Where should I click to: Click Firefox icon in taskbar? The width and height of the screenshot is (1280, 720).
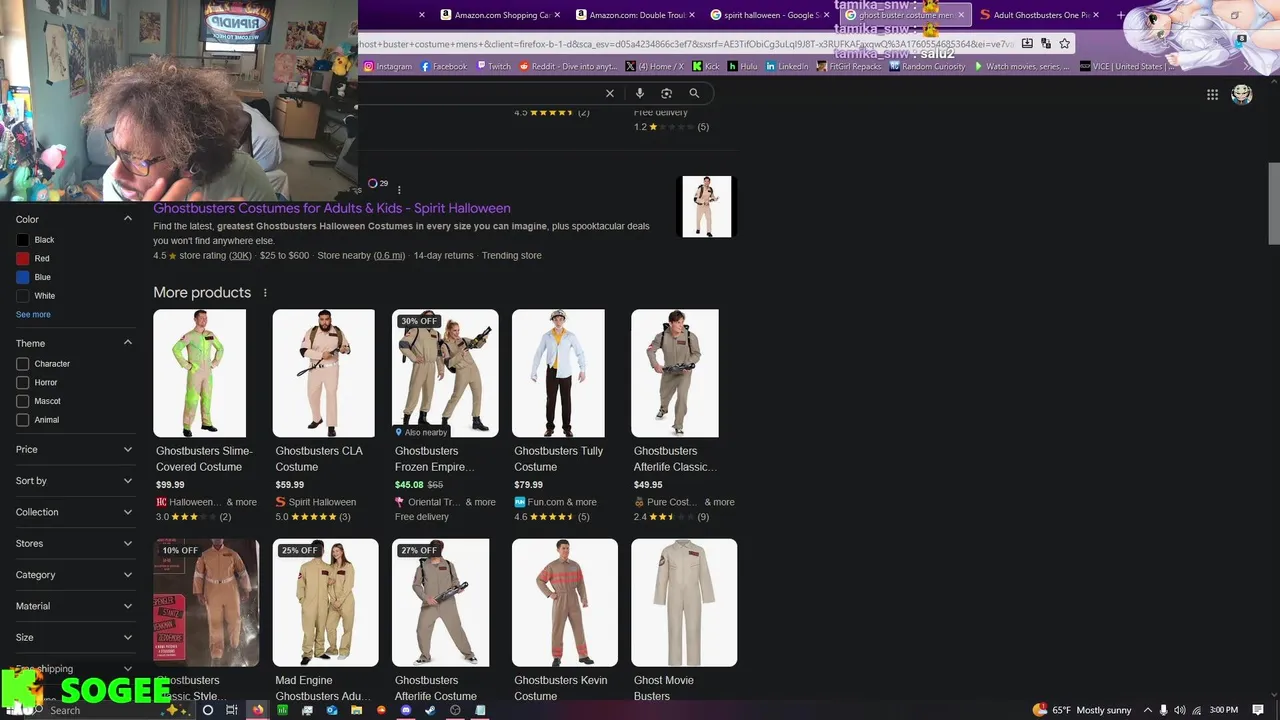click(x=257, y=710)
